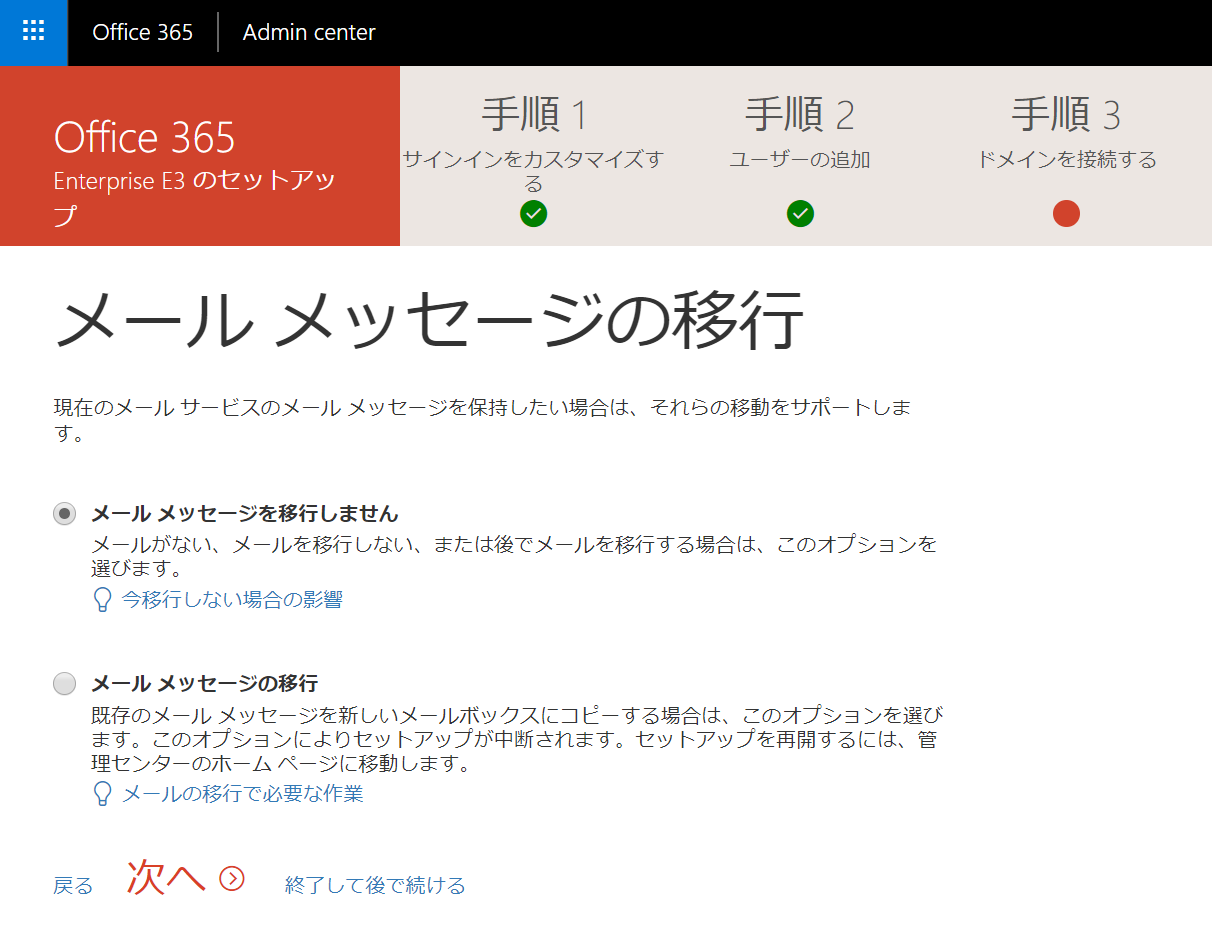1212x939 pixels.
Task: Go to the 手順 1 step heading
Action: click(534, 115)
